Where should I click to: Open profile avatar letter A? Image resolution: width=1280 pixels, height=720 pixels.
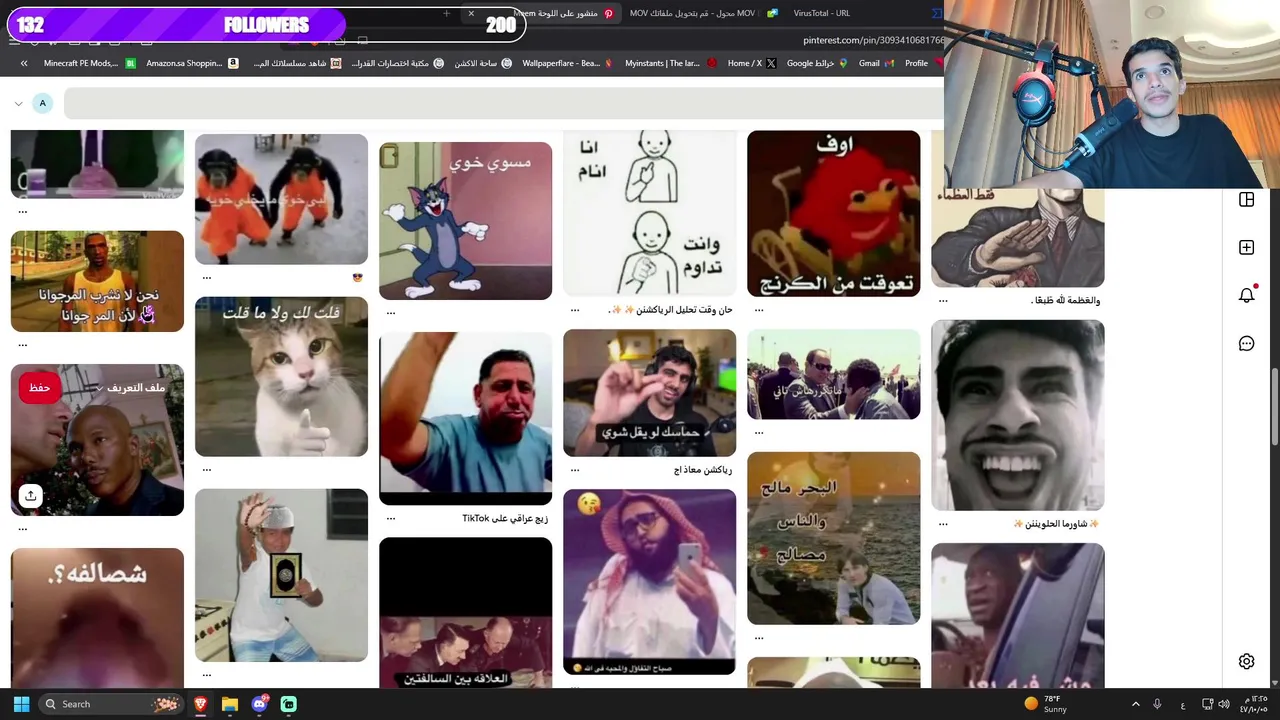(42, 103)
